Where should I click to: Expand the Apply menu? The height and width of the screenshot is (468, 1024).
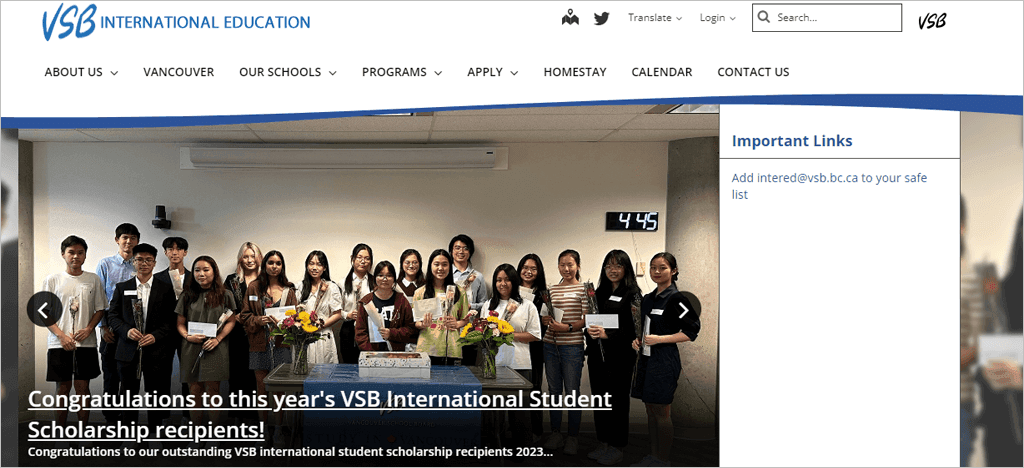492,72
